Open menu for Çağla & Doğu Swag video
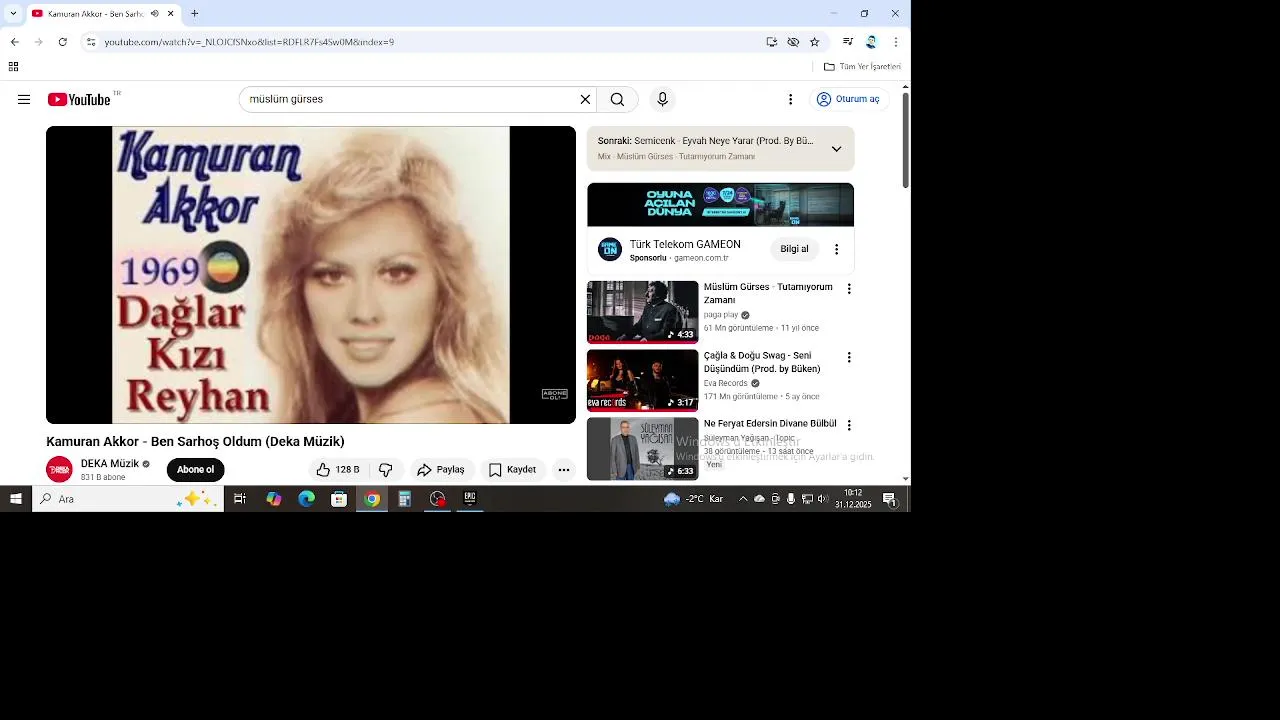Screen dimensions: 1280x720 pyautogui.click(x=849, y=357)
